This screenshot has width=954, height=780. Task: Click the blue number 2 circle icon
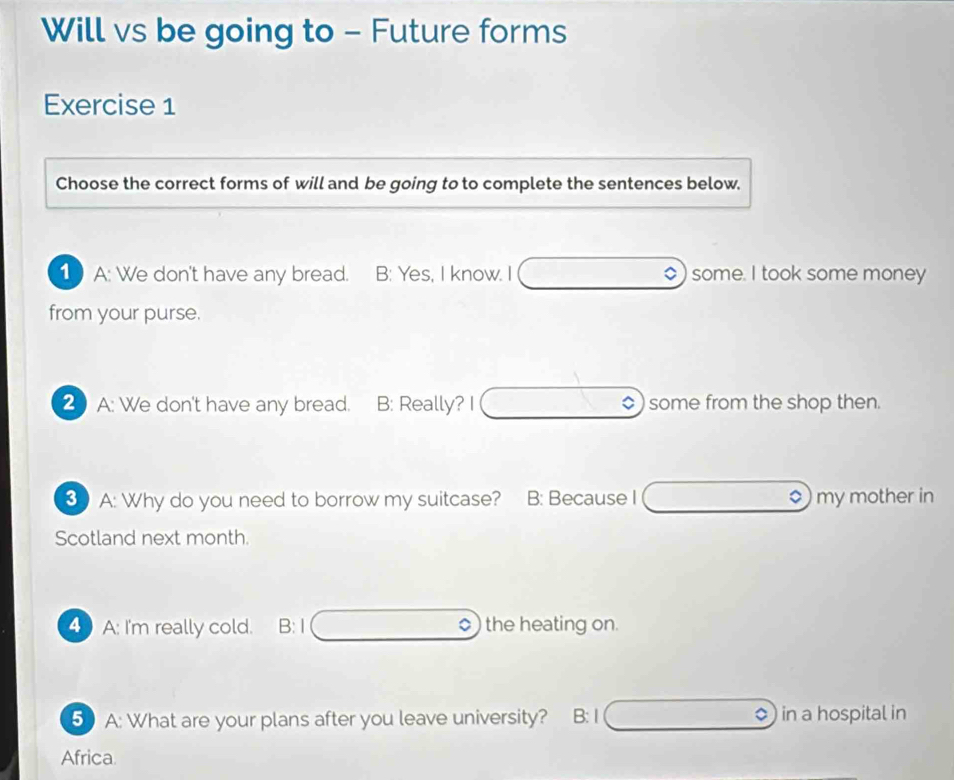coord(69,403)
